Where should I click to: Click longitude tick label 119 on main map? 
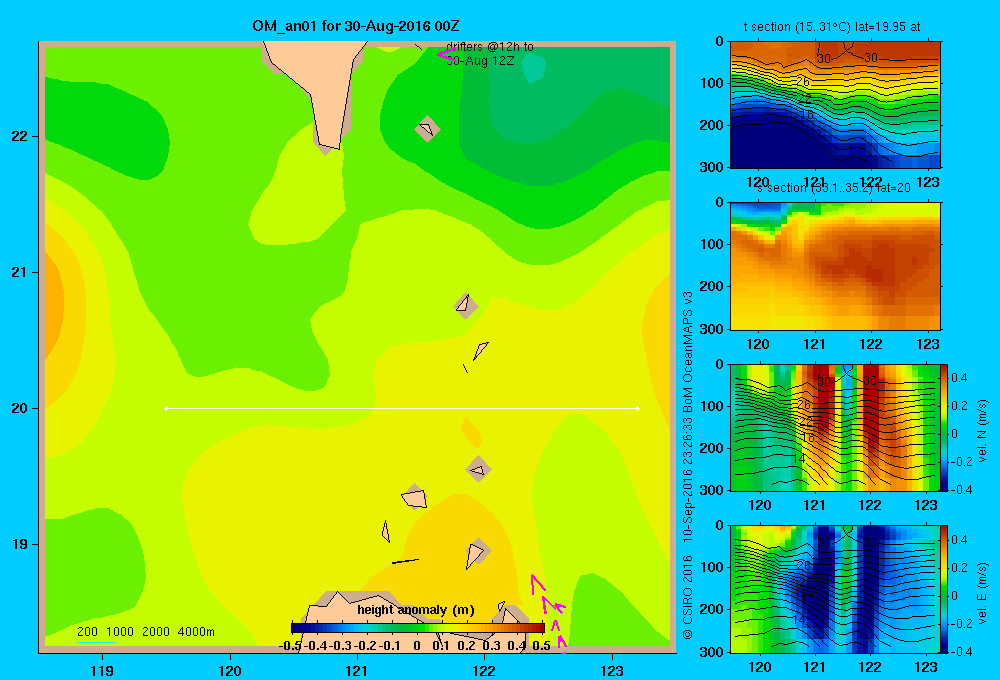[102, 670]
